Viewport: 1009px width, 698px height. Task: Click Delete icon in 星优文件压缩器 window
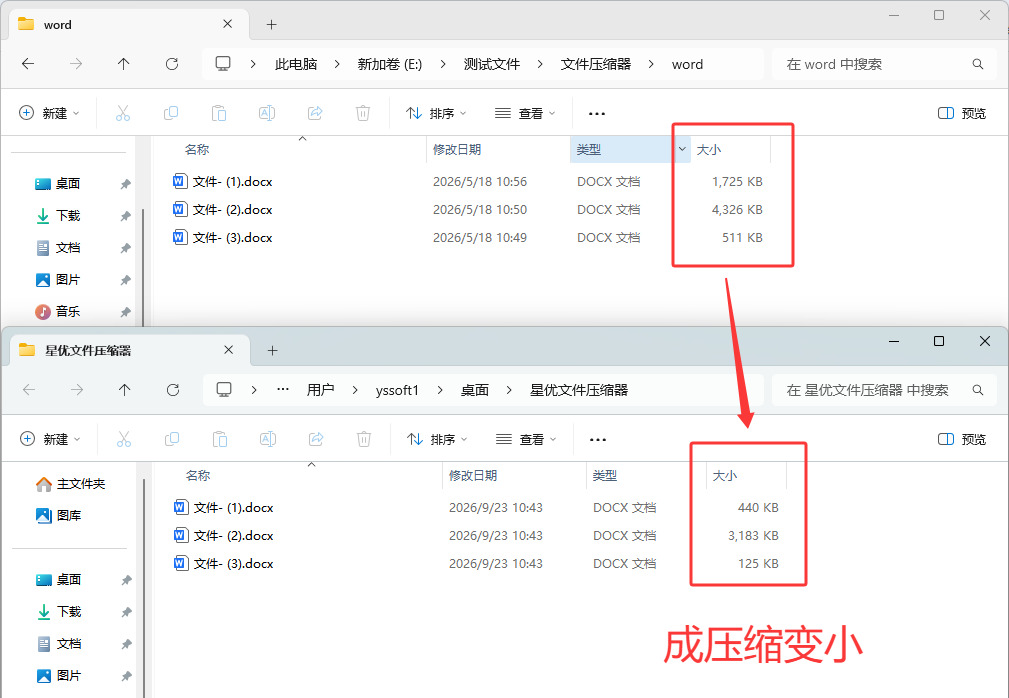[364, 439]
